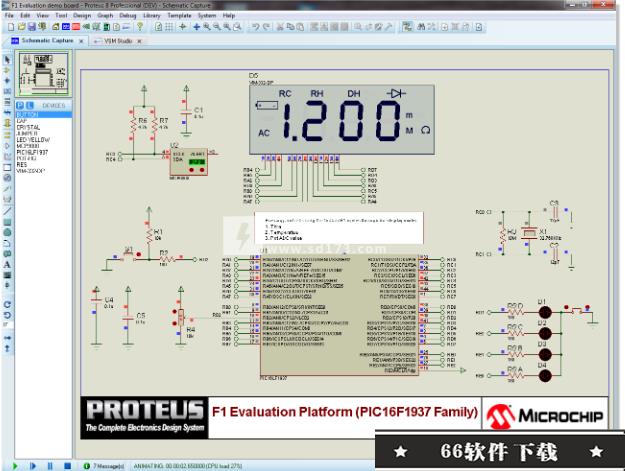Click the Rotate Anti-clockwise icon
Viewport: 625px width, 471px height.
point(7,315)
